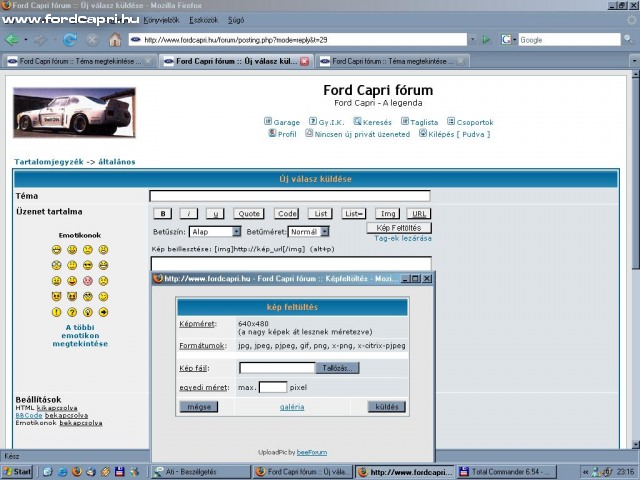Screen dimensions: 640x480
Task: Insert the lightbulb idea emoticon
Action: [x=88, y=312]
